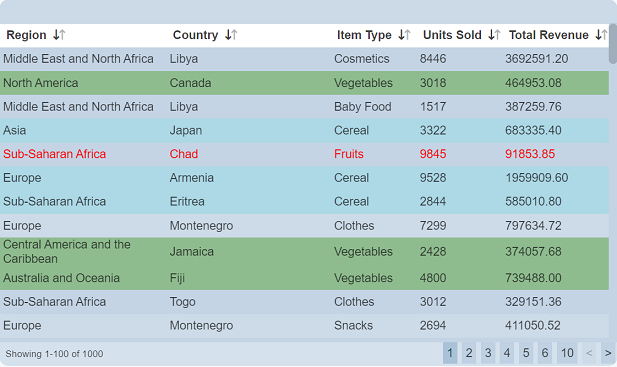The height and width of the screenshot is (367, 617).
Task: Navigate to page 6
Action: tap(545, 353)
